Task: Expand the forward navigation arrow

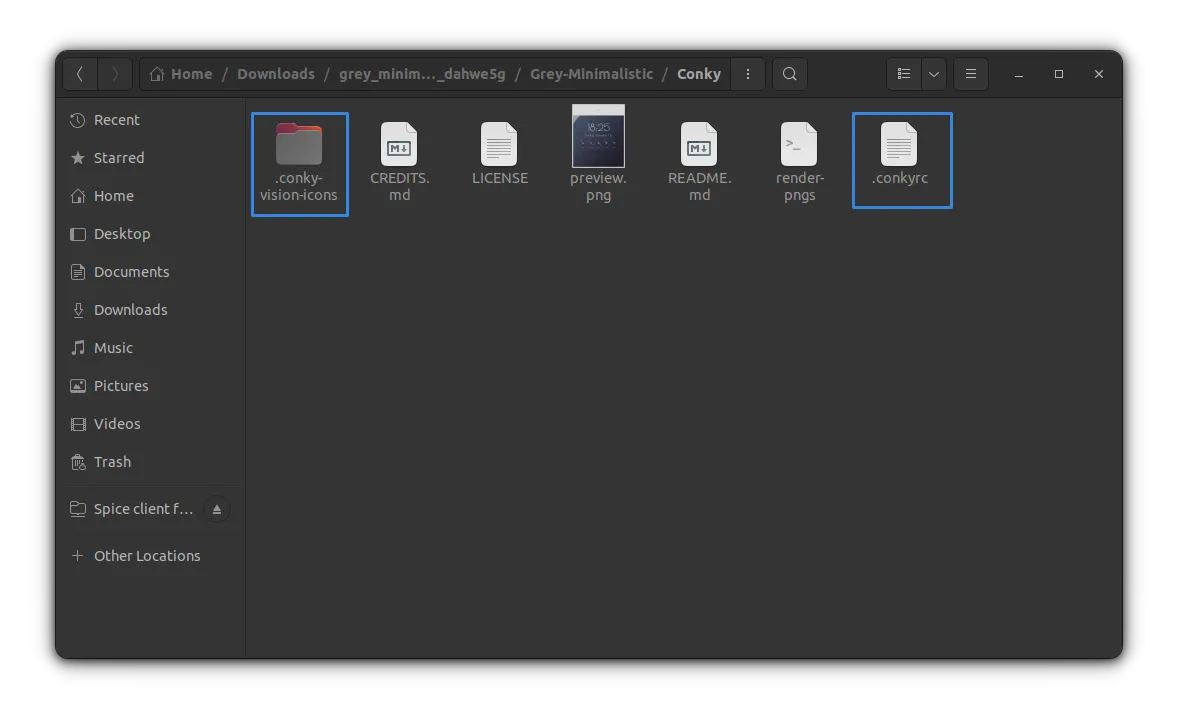Action: [x=114, y=73]
